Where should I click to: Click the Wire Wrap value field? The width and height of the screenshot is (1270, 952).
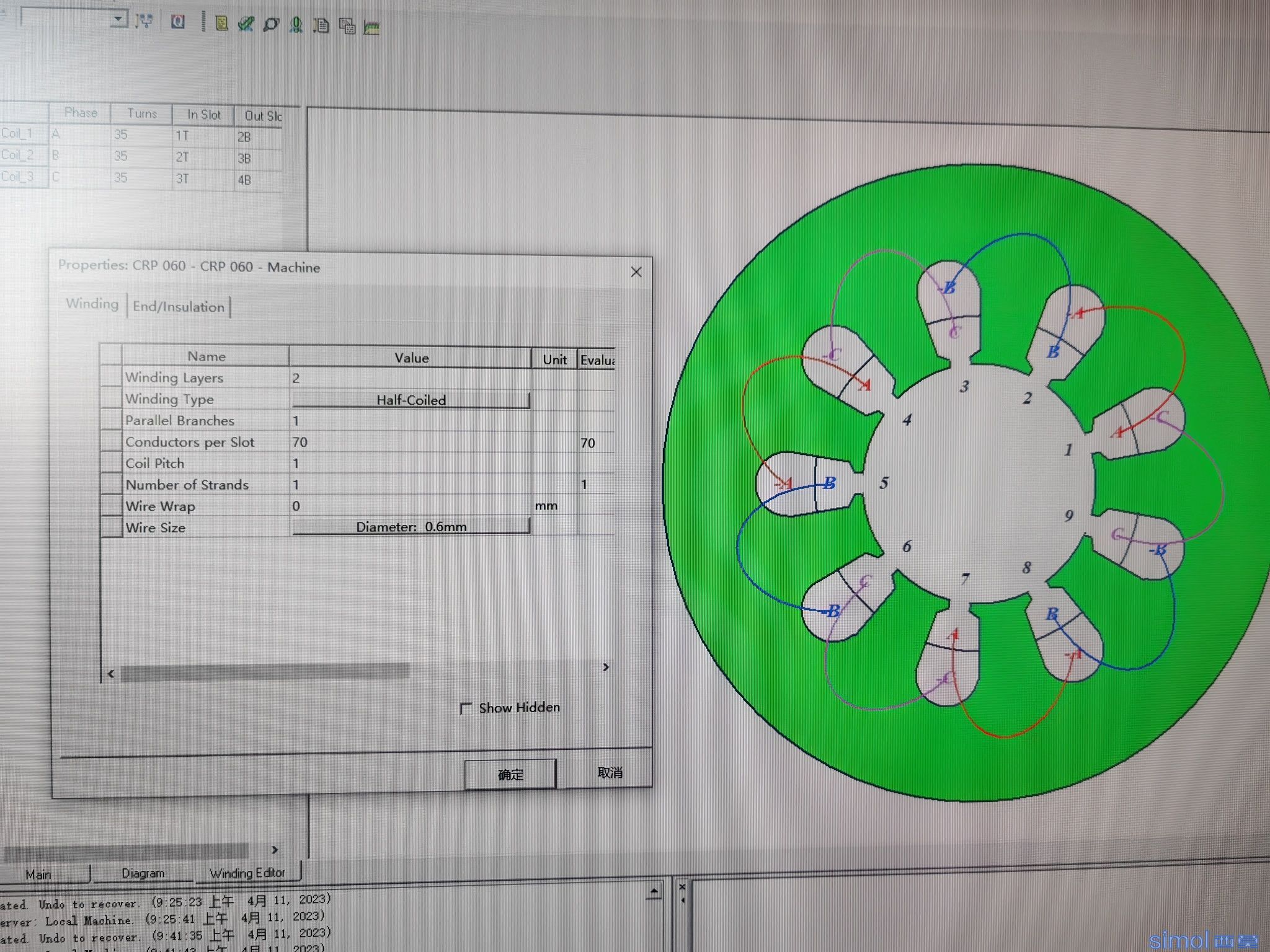click(x=411, y=506)
